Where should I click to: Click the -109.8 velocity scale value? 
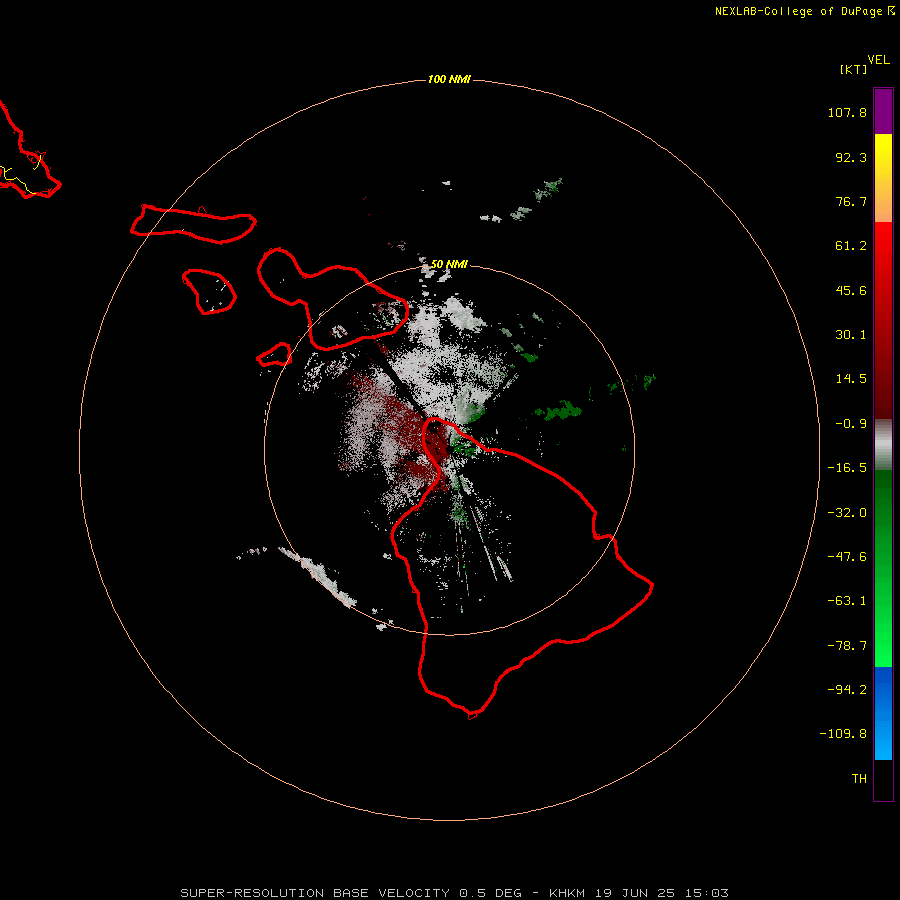pos(843,734)
